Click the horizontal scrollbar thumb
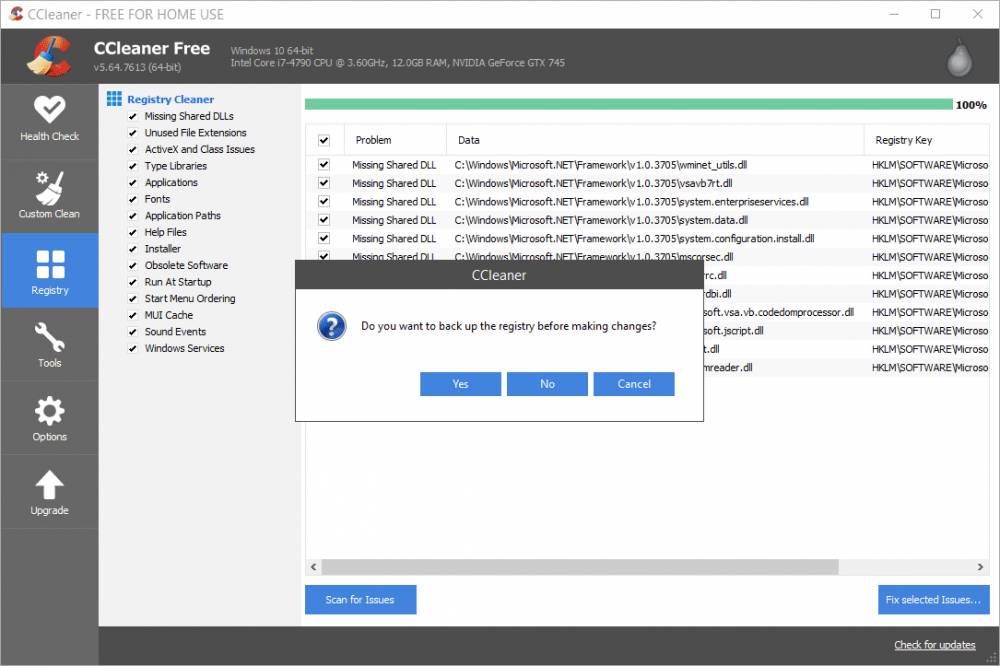Image resolution: width=1000 pixels, height=666 pixels. tap(580, 567)
